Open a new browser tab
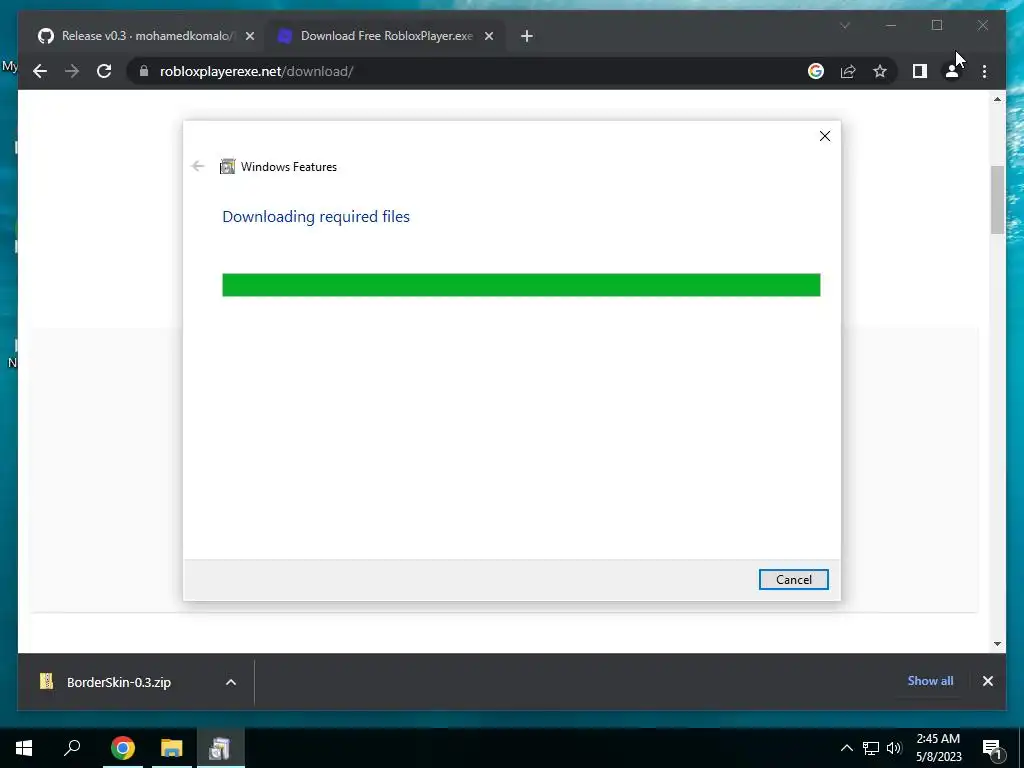This screenshot has width=1024, height=768. (x=527, y=36)
